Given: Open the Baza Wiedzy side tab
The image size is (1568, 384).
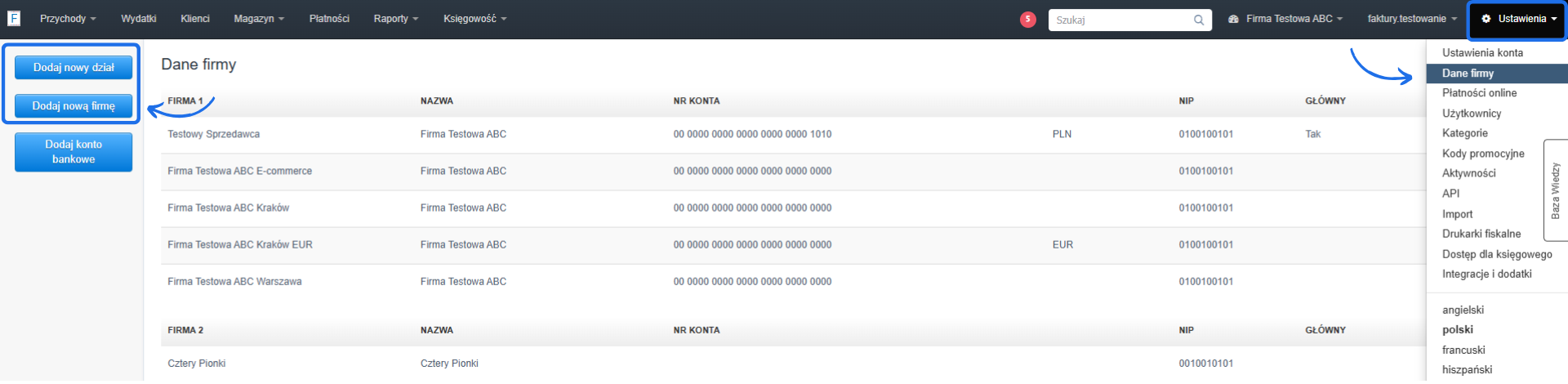Looking at the screenshot, I should [1555, 190].
